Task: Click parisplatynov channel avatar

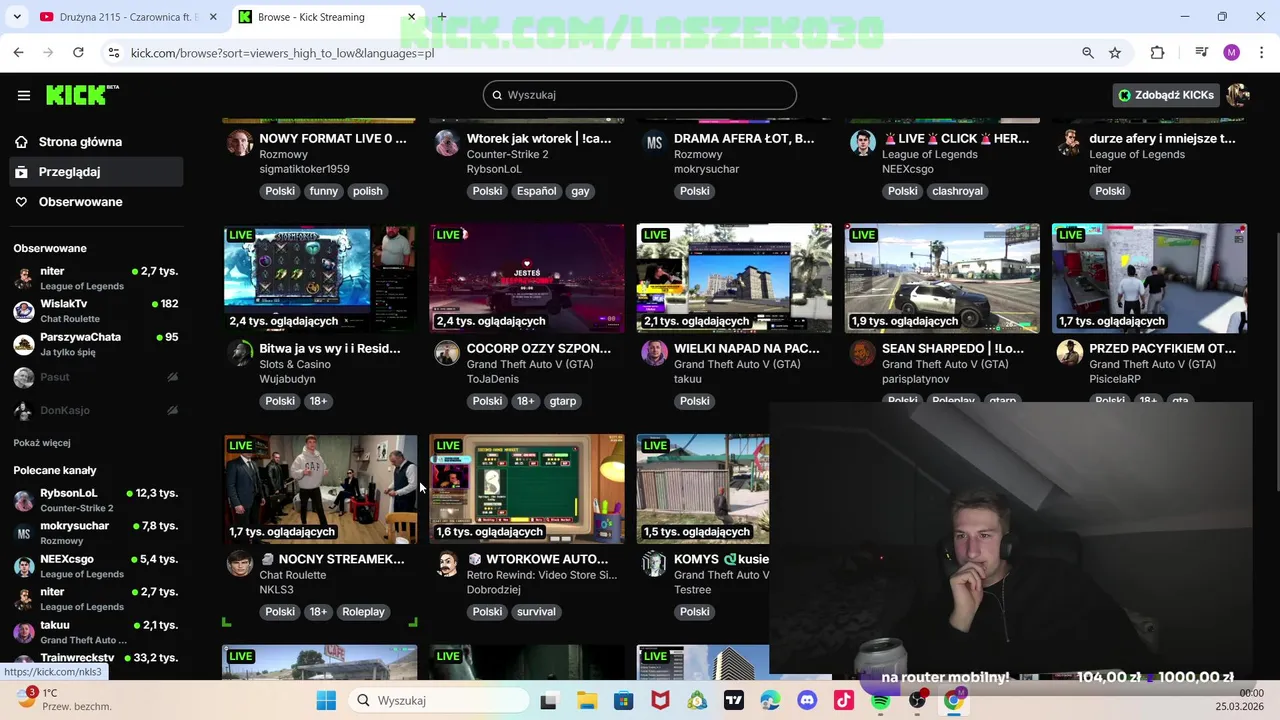Action: pyautogui.click(x=862, y=353)
